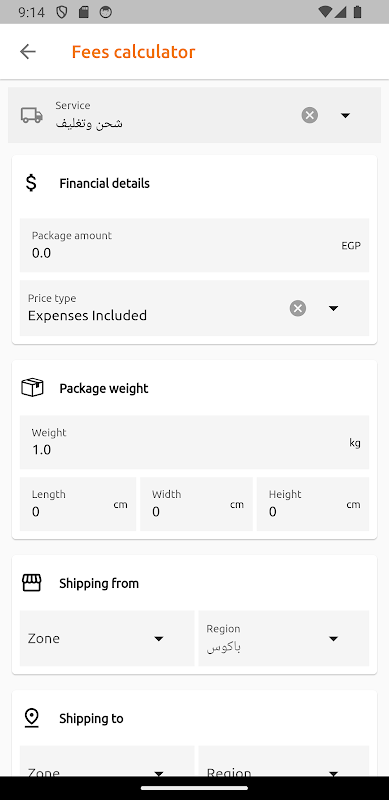Open the Shipping from Region dropdown
The height and width of the screenshot is (800, 389).
pos(284,638)
